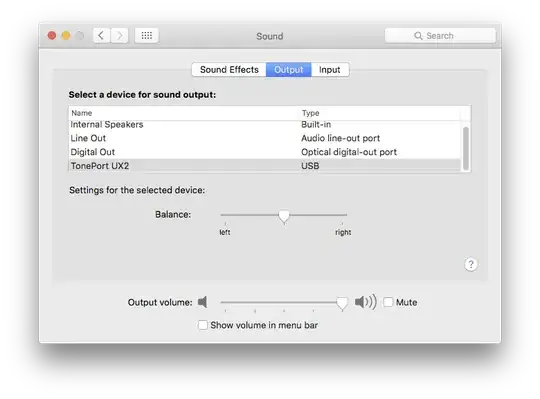Click the Output volume slider knob

pyautogui.click(x=342, y=303)
